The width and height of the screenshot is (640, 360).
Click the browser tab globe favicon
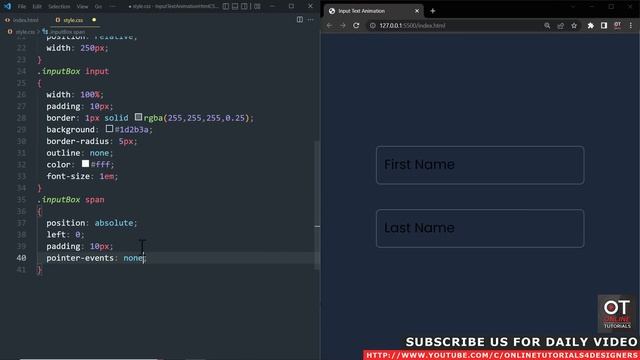[332, 11]
